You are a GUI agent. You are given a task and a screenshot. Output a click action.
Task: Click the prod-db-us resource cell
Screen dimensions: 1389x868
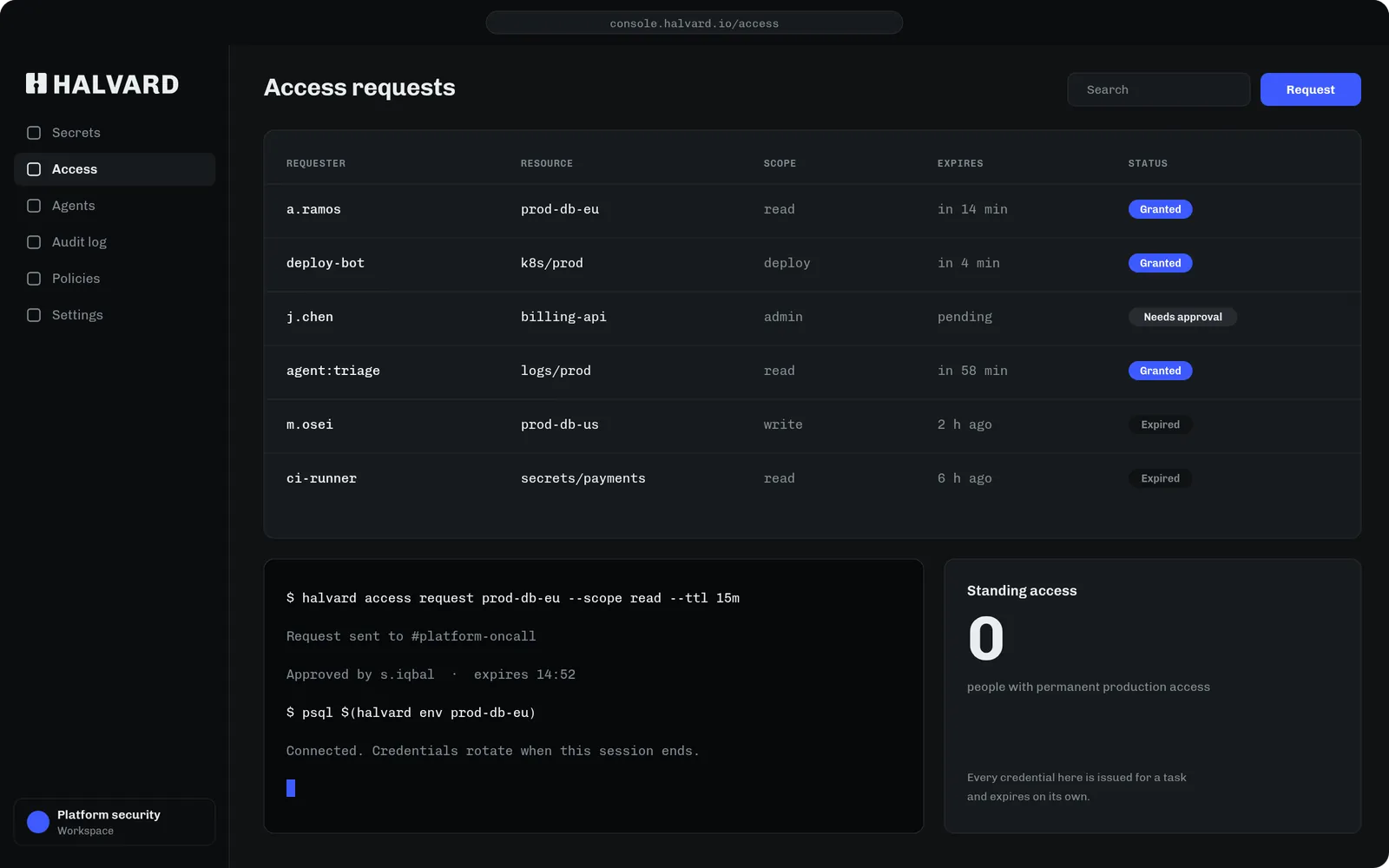560,424
